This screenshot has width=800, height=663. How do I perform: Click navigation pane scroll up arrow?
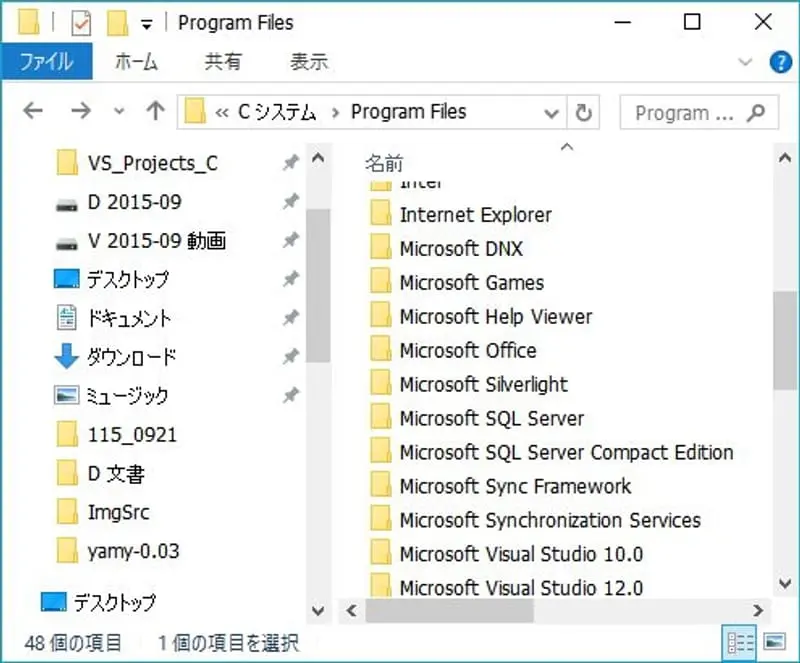318,158
